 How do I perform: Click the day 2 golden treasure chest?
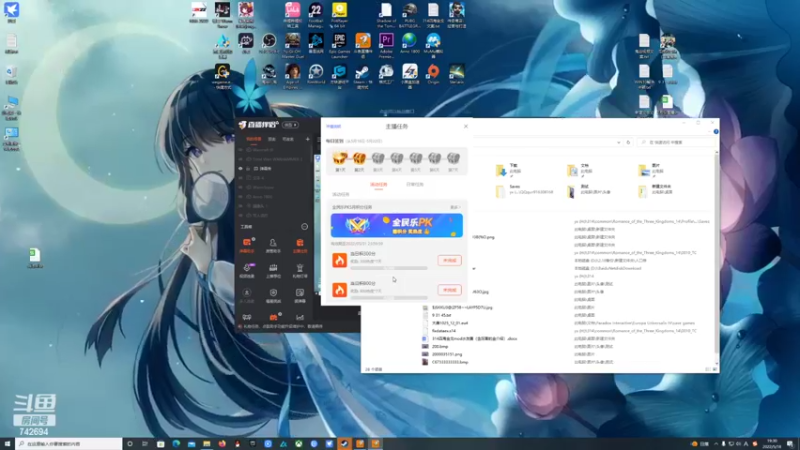359,160
